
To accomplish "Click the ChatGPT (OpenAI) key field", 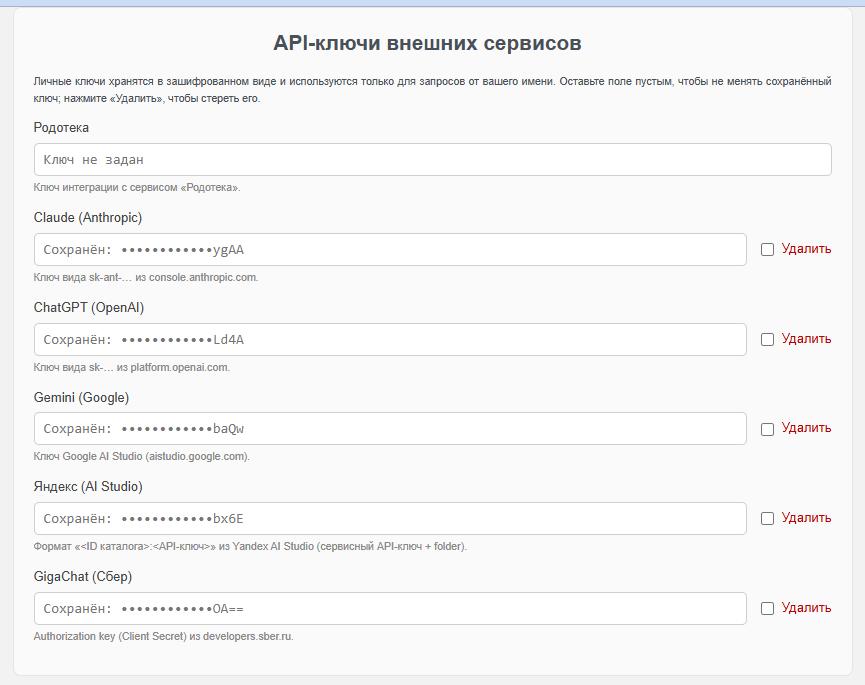I will pos(390,339).
